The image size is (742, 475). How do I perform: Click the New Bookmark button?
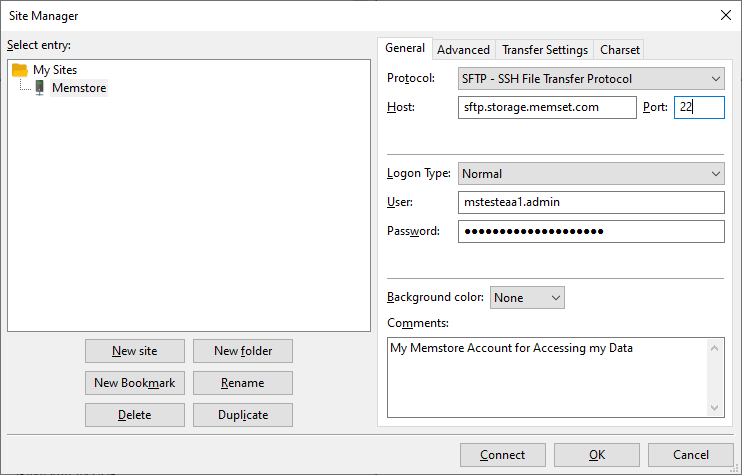pyautogui.click(x=135, y=383)
